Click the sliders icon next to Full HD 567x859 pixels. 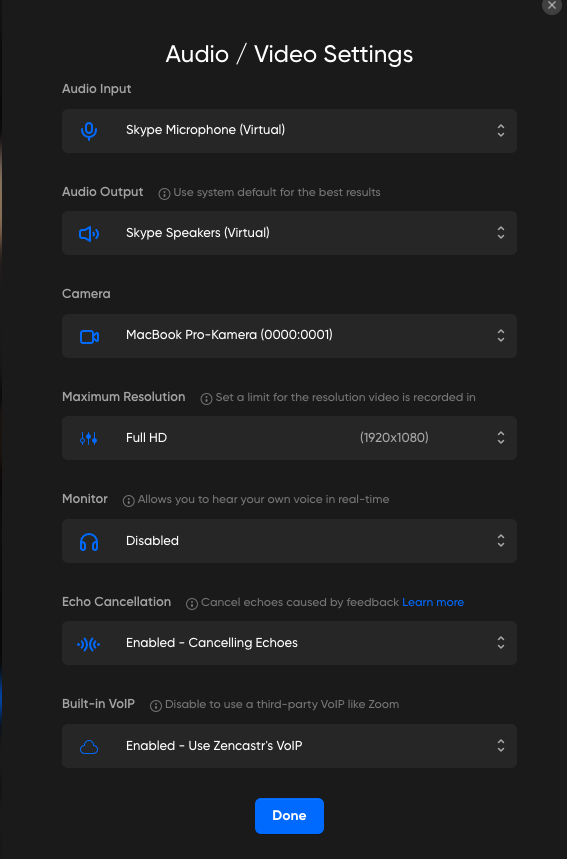(89, 438)
